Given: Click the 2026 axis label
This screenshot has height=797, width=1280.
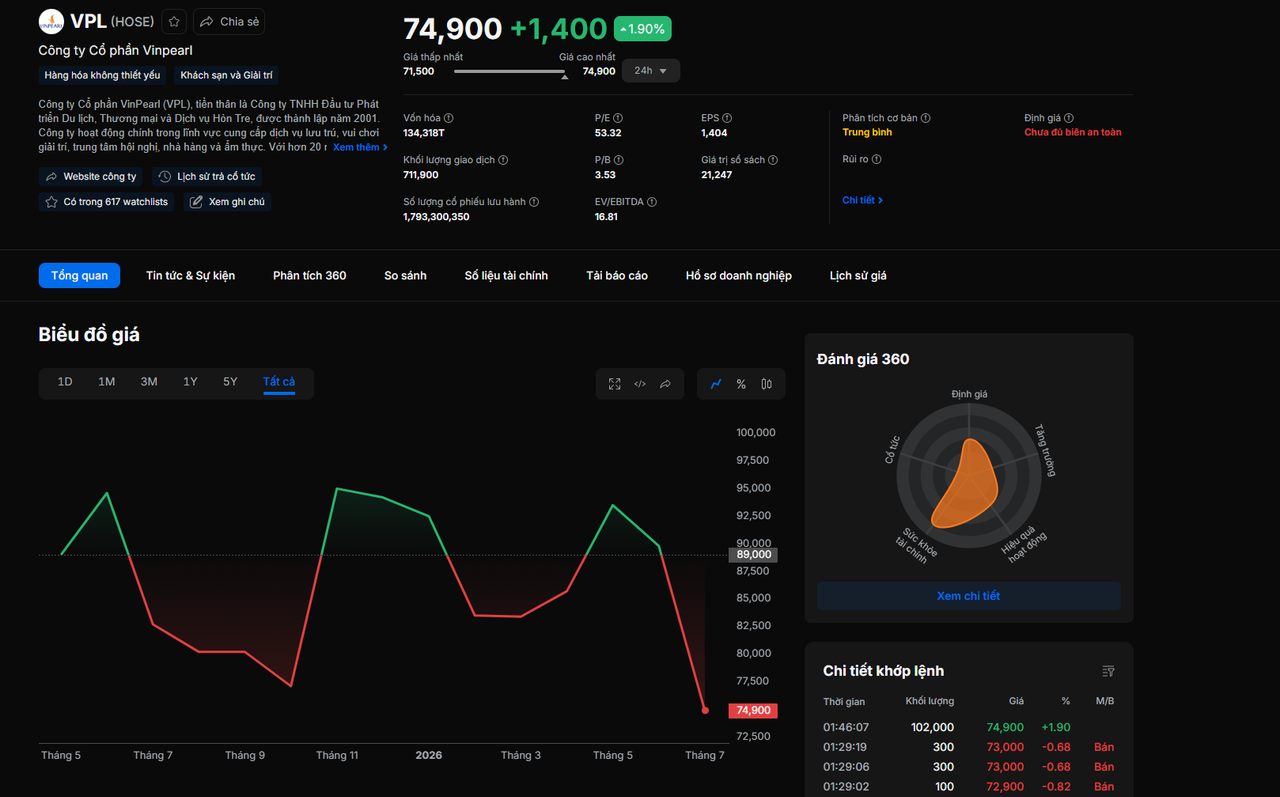Looking at the screenshot, I should pos(429,755).
